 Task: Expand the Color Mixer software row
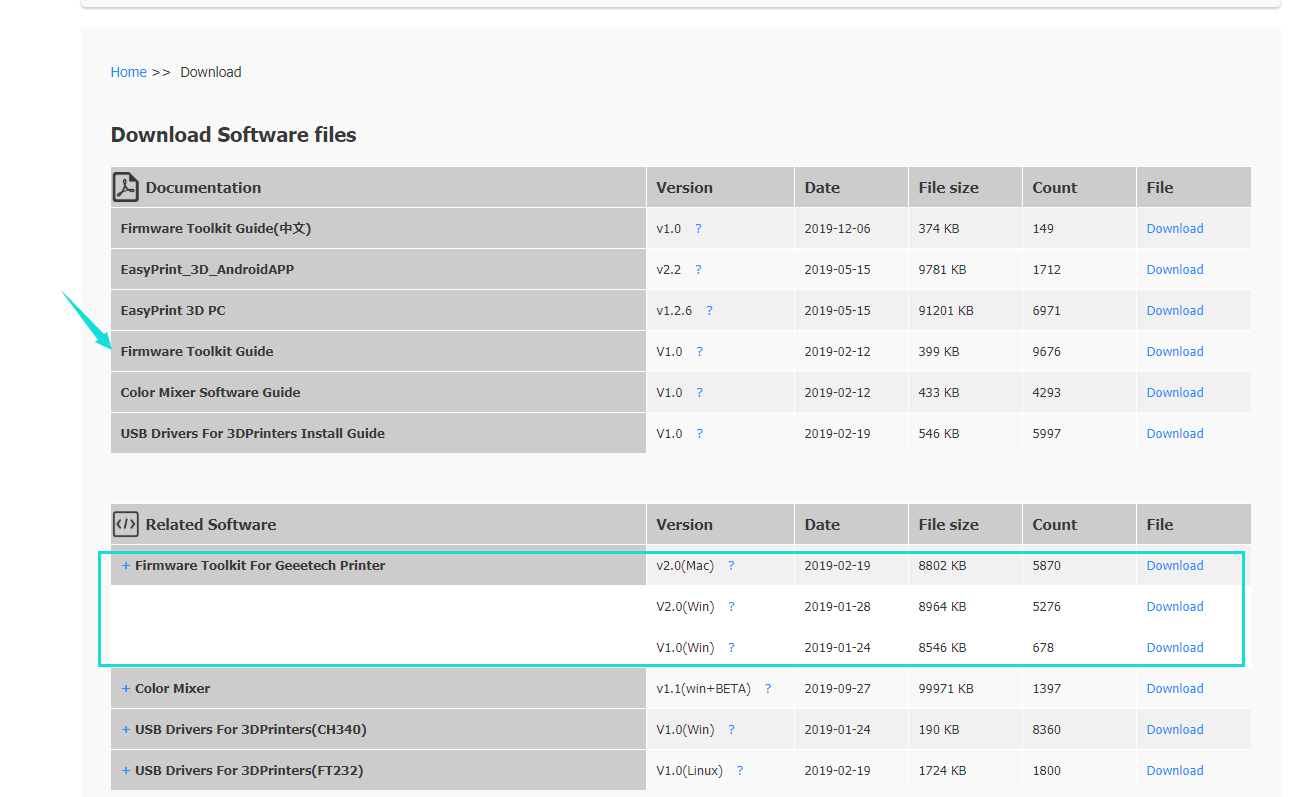pos(126,689)
